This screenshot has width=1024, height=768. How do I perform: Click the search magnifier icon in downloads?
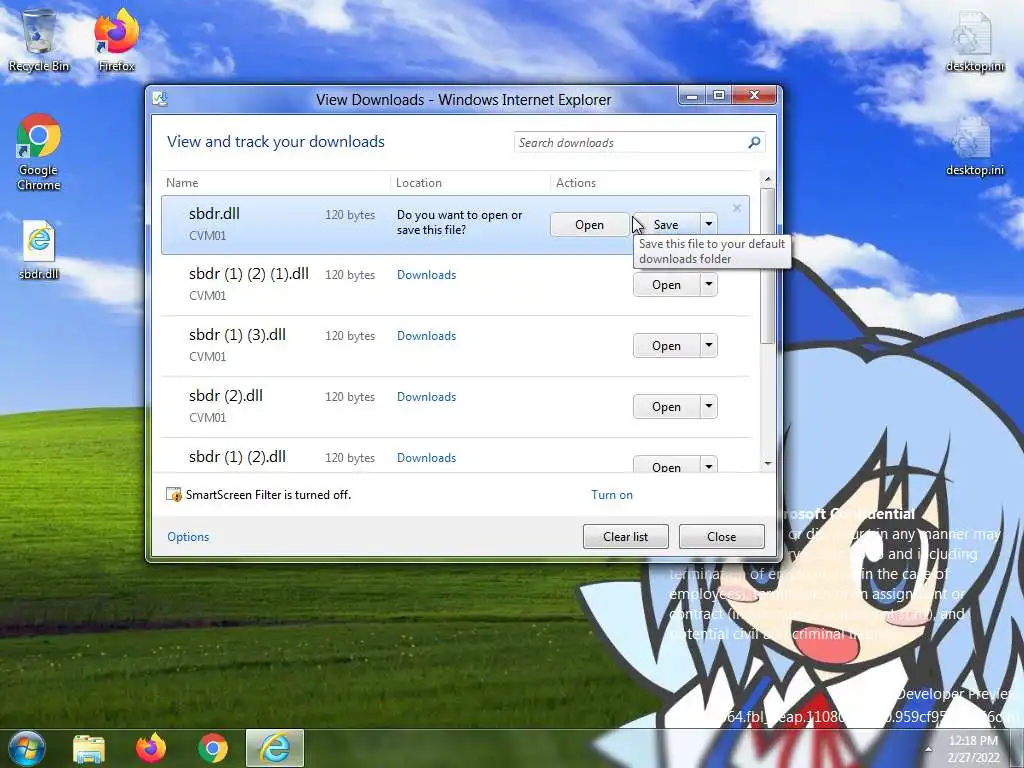(754, 142)
